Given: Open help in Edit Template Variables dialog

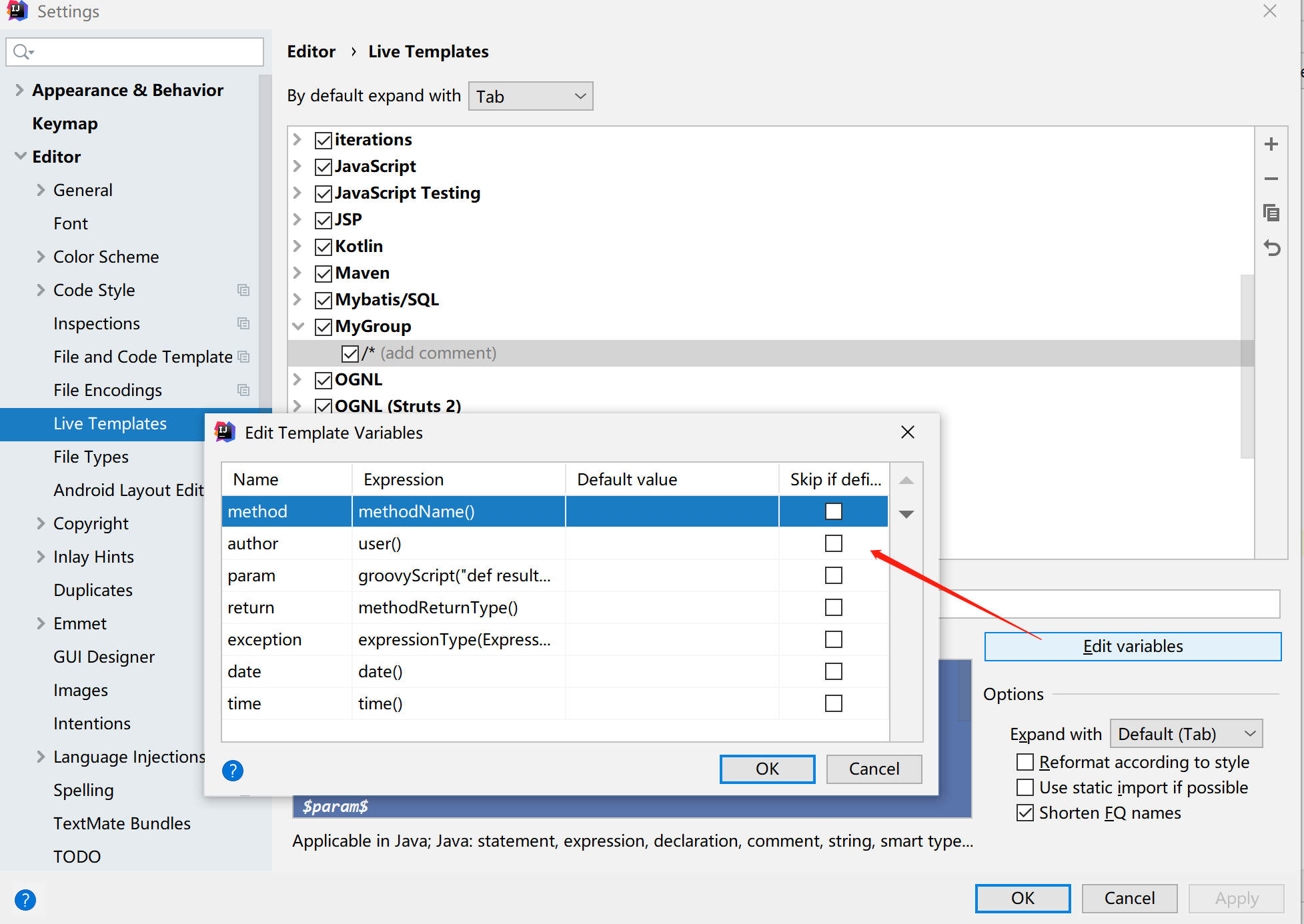Looking at the screenshot, I should [x=232, y=771].
